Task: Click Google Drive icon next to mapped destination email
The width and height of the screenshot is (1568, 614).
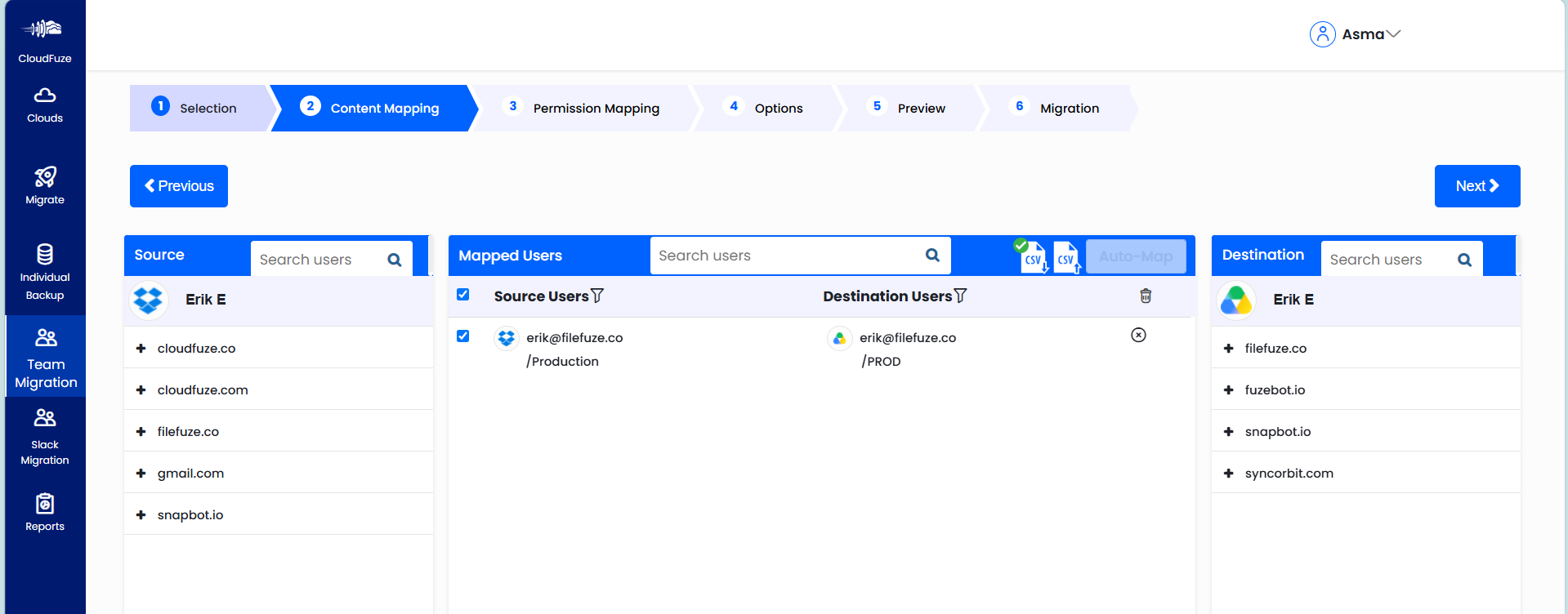Action: click(x=839, y=337)
